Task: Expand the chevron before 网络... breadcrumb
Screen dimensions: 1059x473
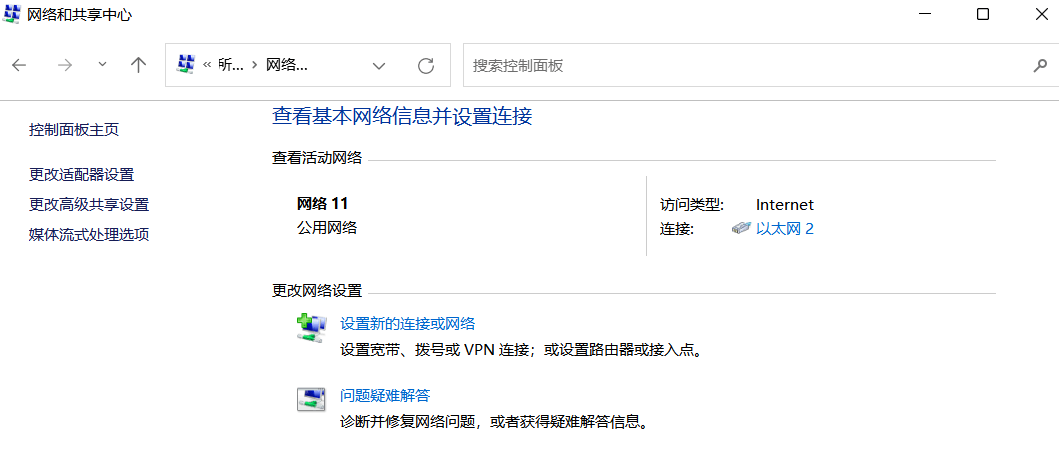Action: [x=254, y=65]
